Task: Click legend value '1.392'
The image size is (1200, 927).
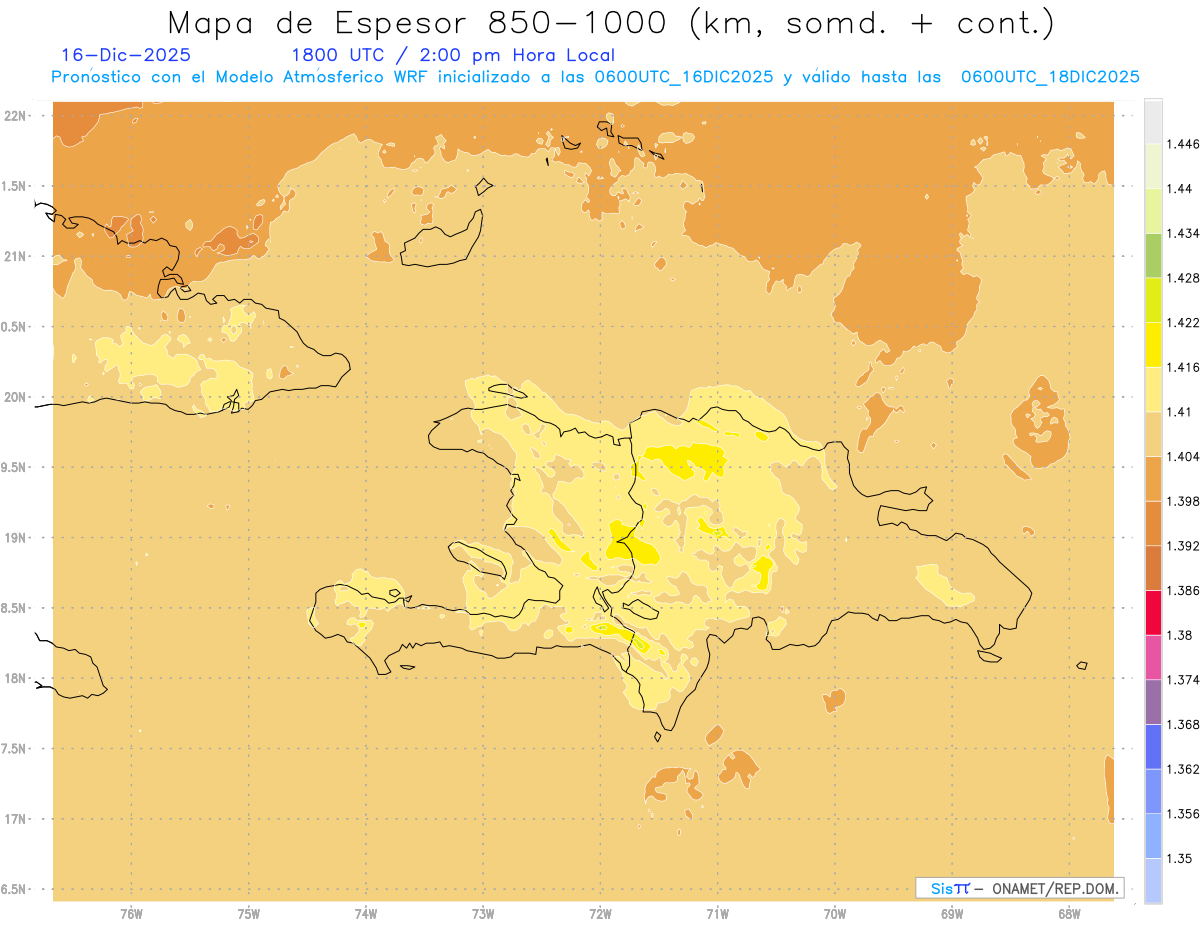Action: click(1183, 546)
